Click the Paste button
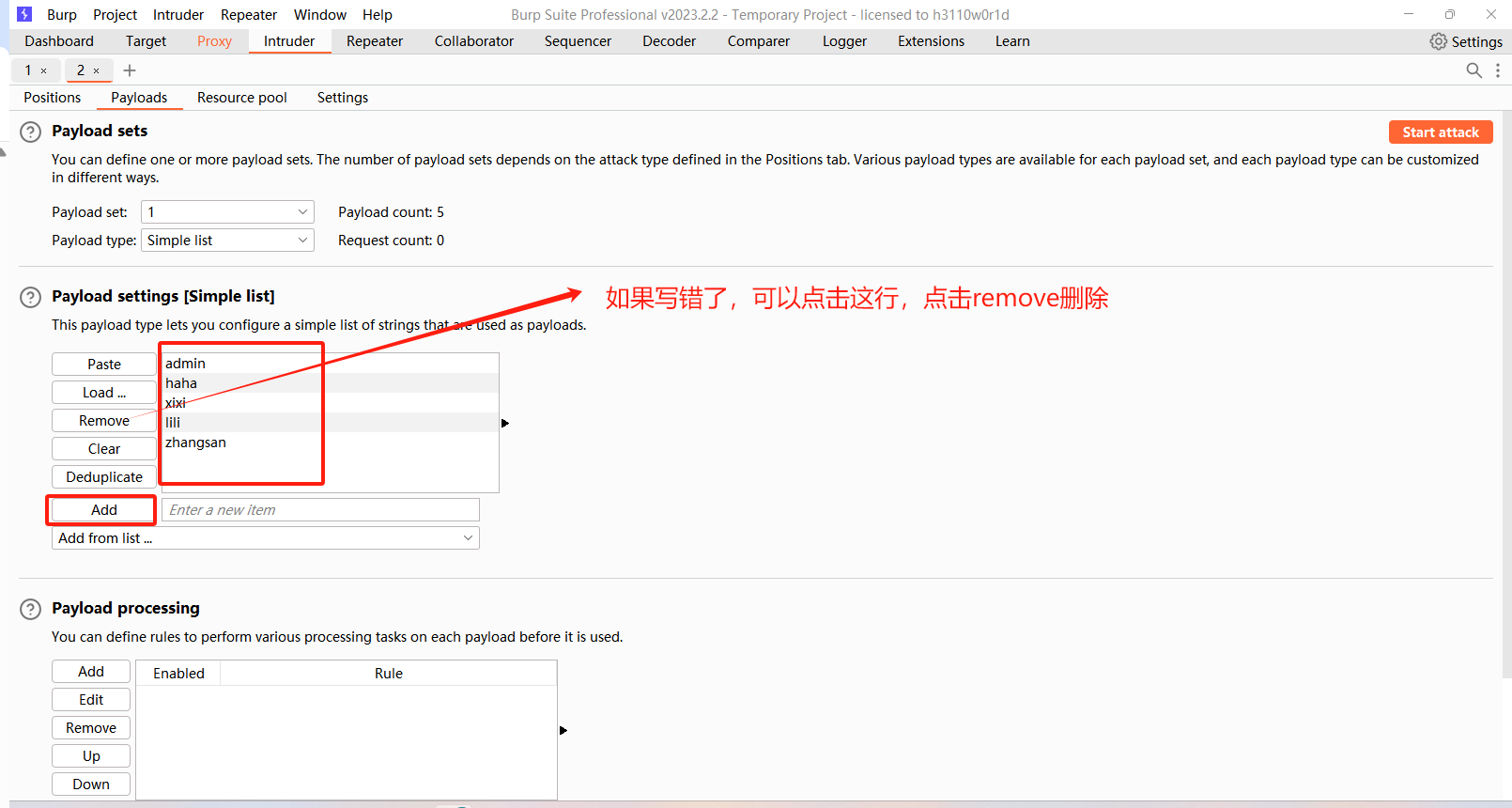 (x=104, y=365)
